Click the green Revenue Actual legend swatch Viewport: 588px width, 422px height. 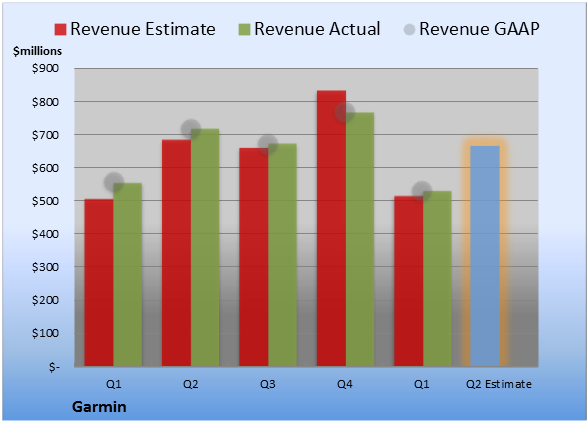click(x=244, y=30)
